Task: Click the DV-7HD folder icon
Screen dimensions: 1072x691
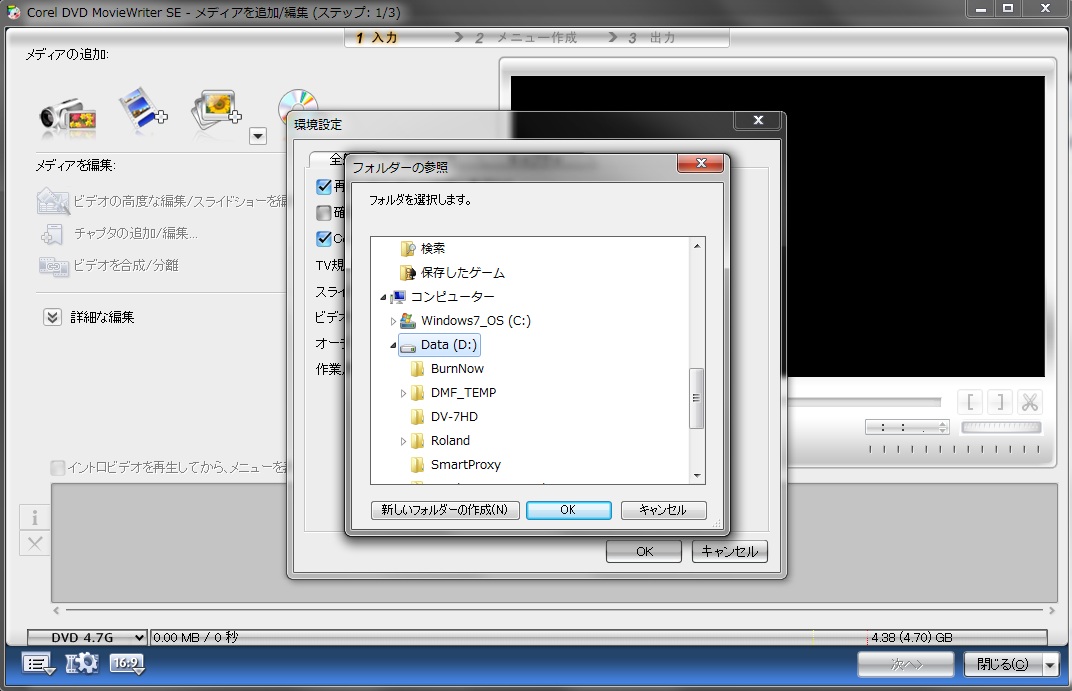Action: tap(418, 417)
